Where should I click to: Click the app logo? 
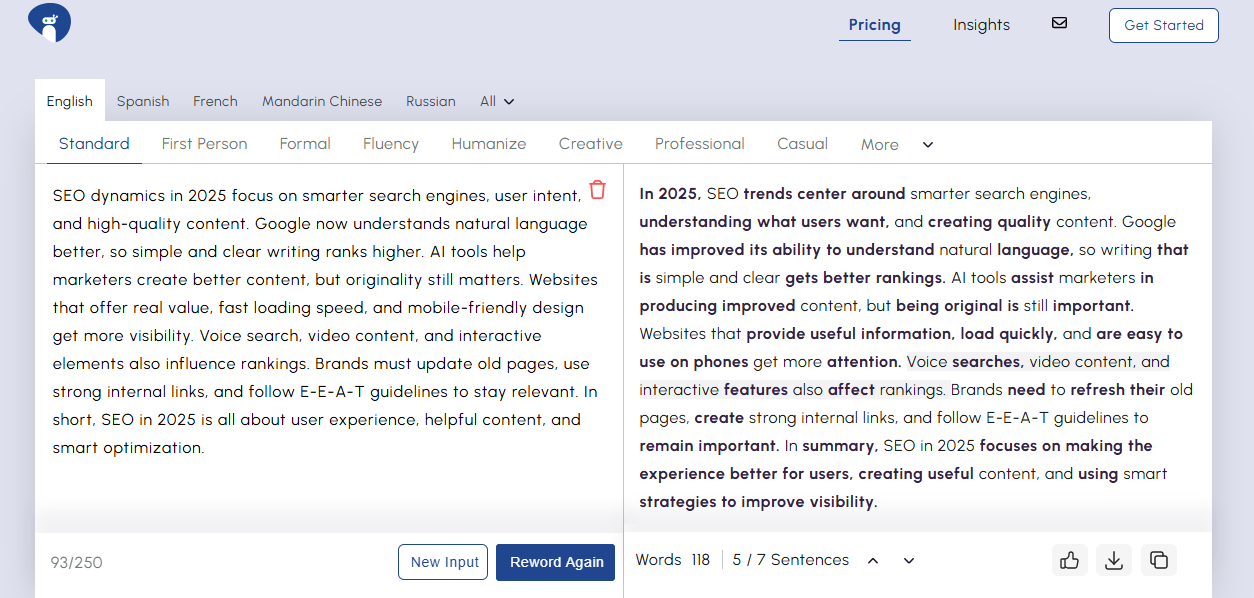click(x=48, y=22)
